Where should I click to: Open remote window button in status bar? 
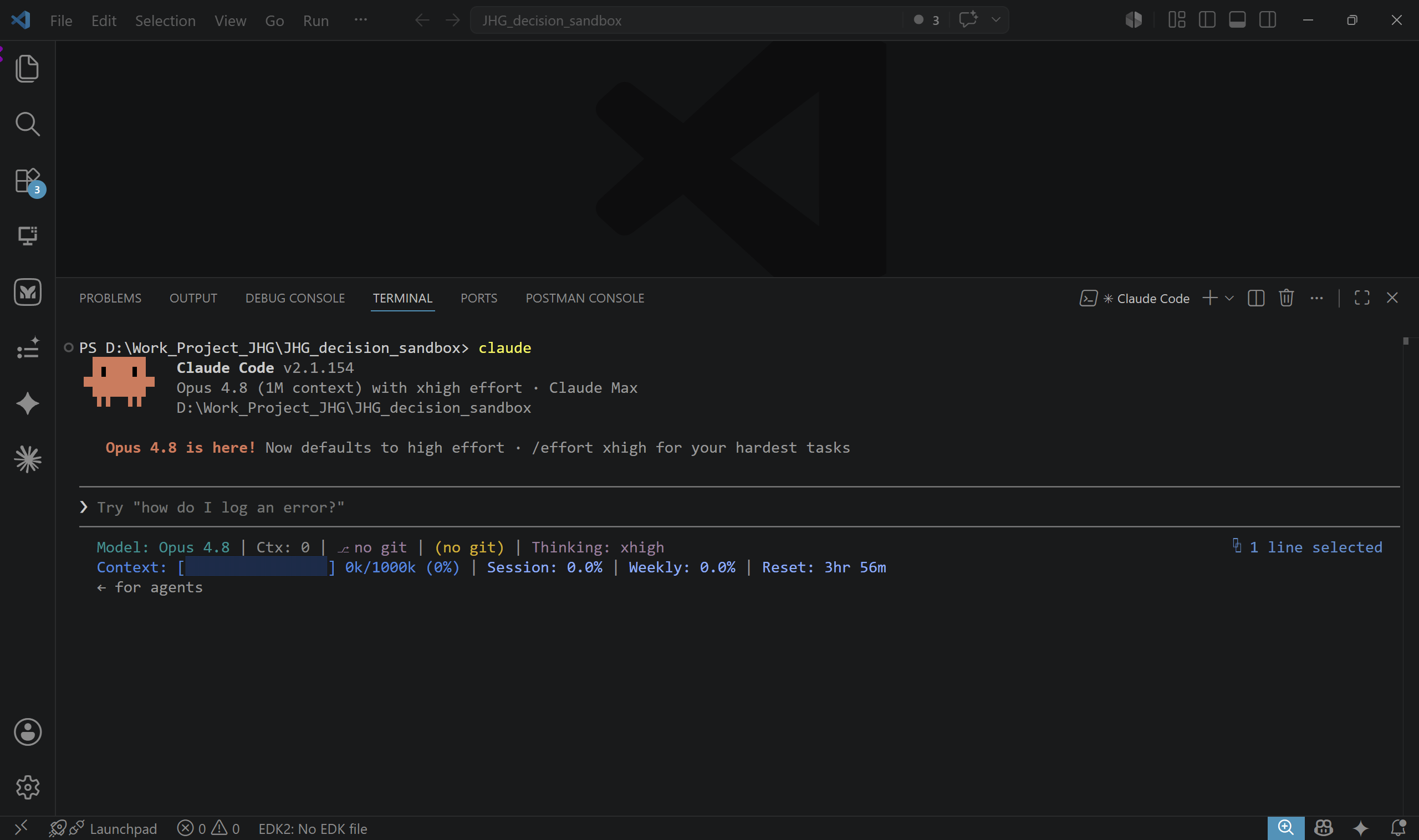pyautogui.click(x=21, y=828)
